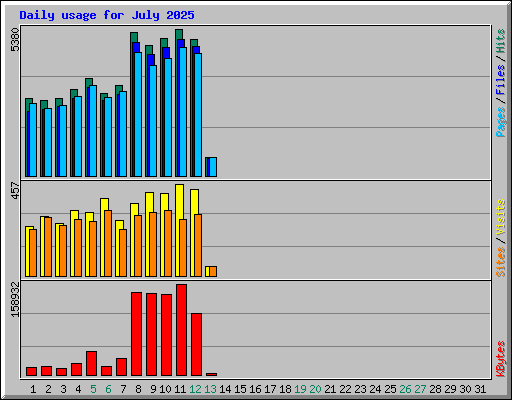The width and height of the screenshot is (512, 400).
Task: Click day 5 weekend label on x-axis
Action: (93, 389)
